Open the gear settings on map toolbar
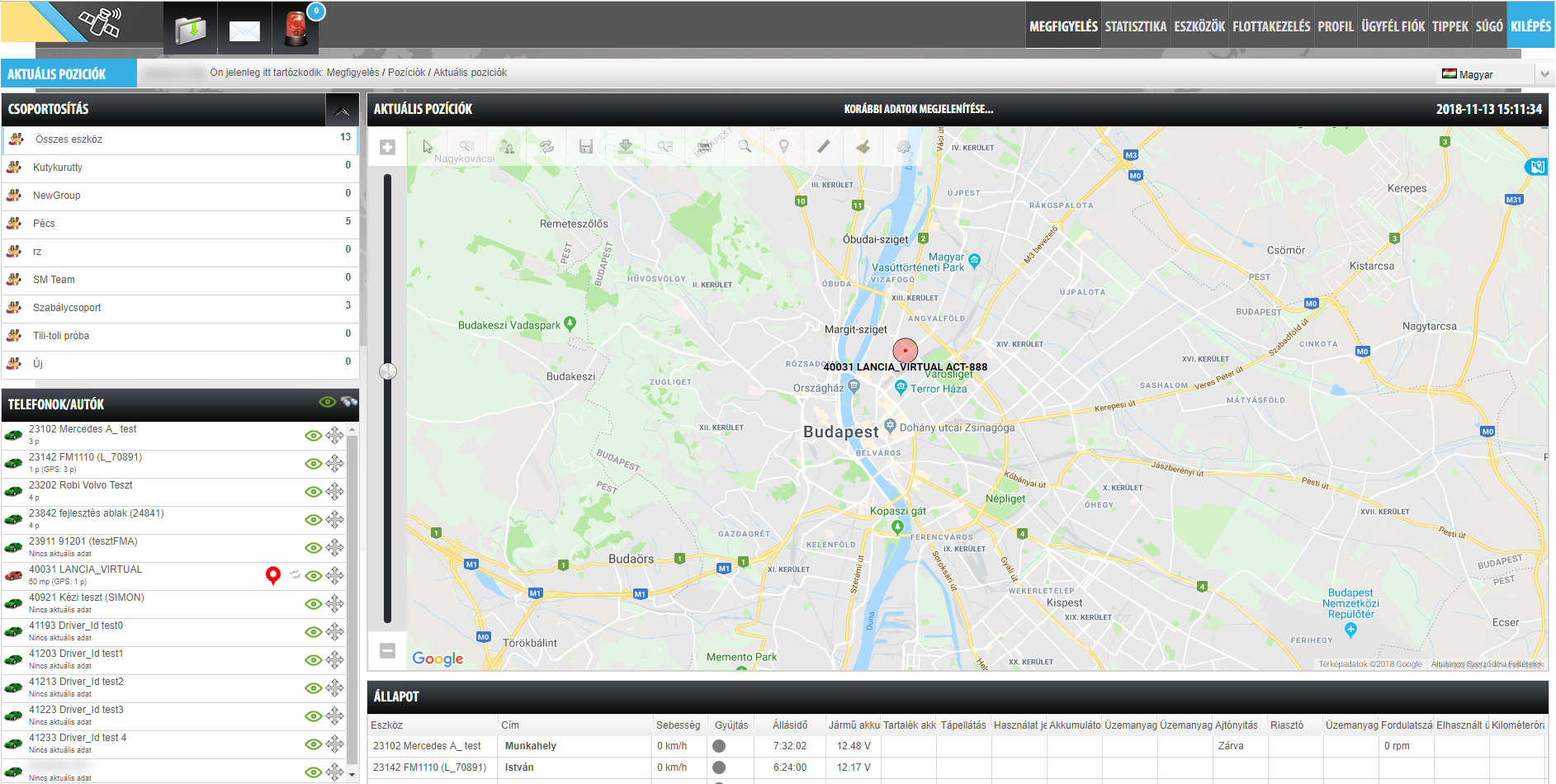This screenshot has width=1556, height=784. pos(904,147)
